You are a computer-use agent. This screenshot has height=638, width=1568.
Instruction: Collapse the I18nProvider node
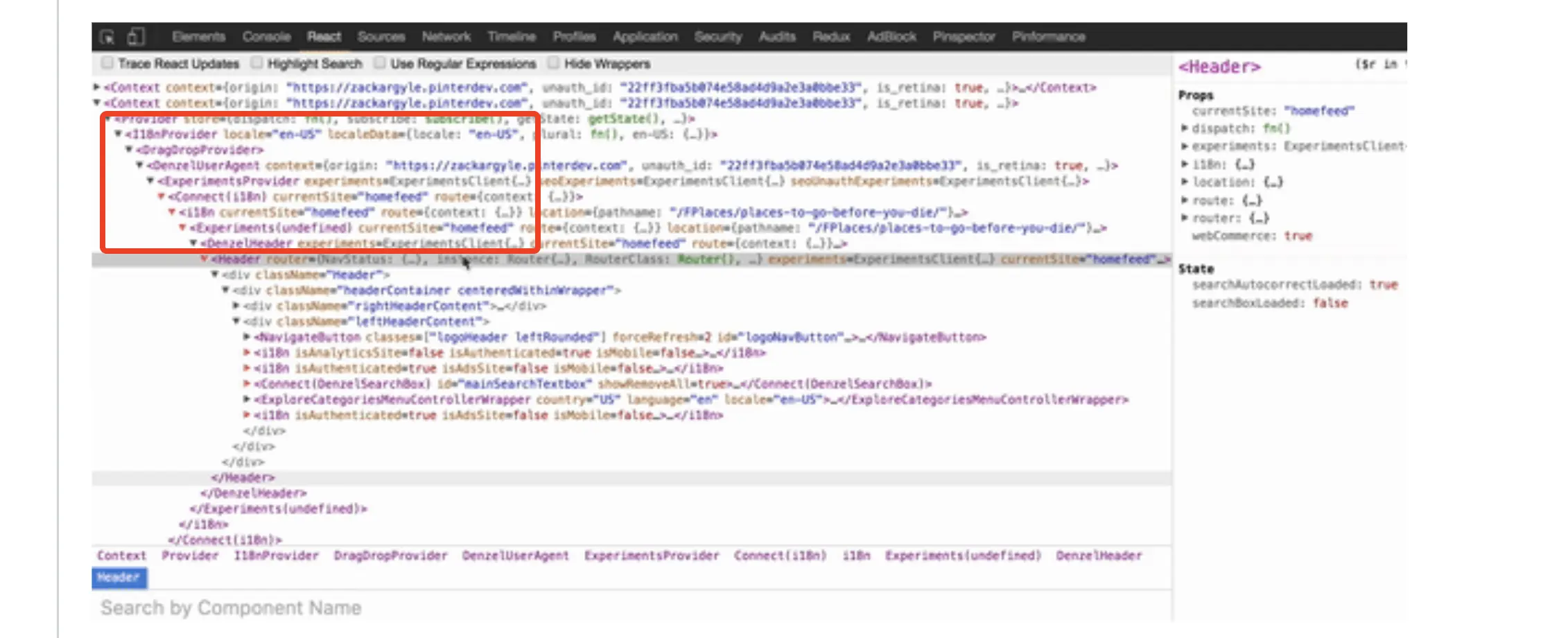click(x=118, y=134)
